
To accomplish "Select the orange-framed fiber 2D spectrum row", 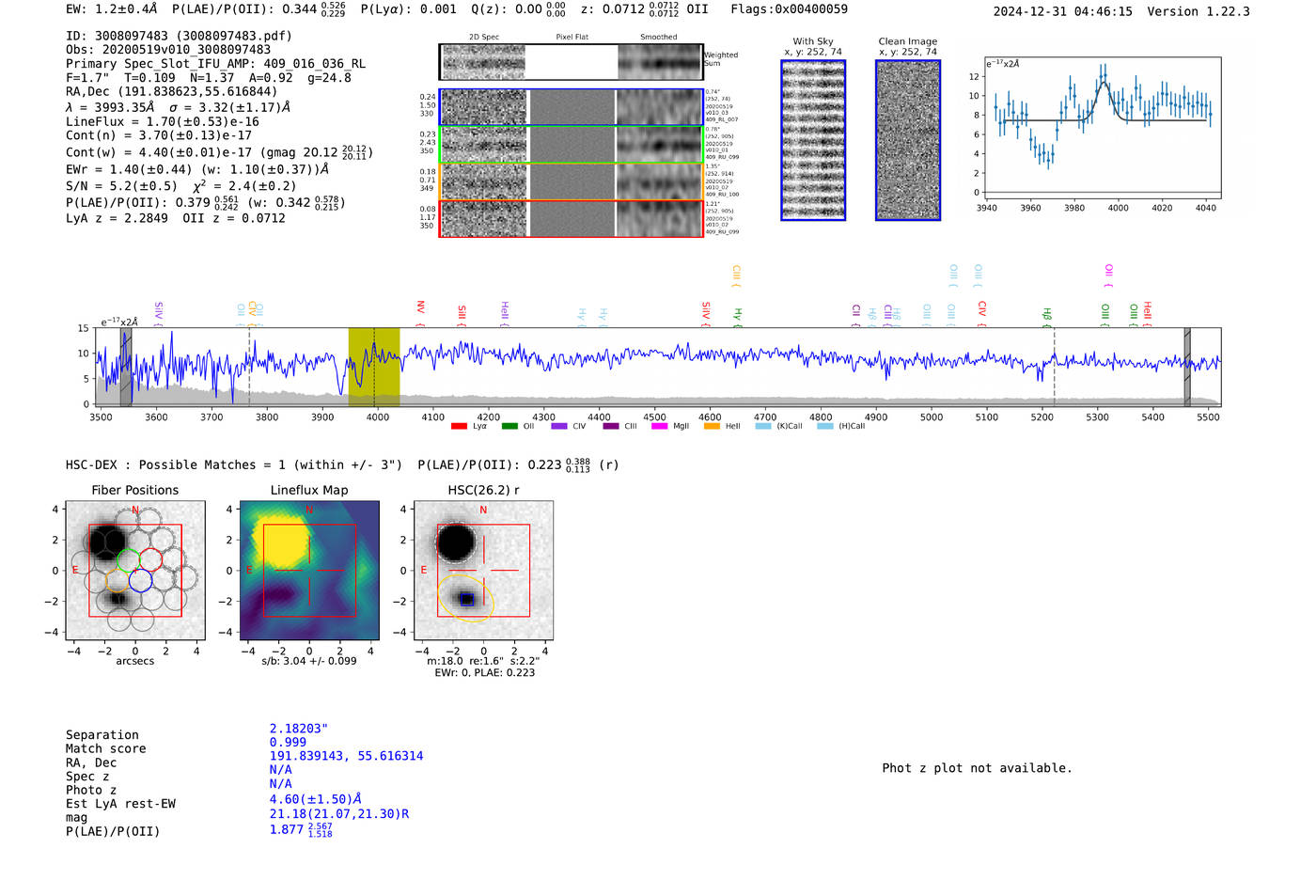I will click(x=572, y=181).
